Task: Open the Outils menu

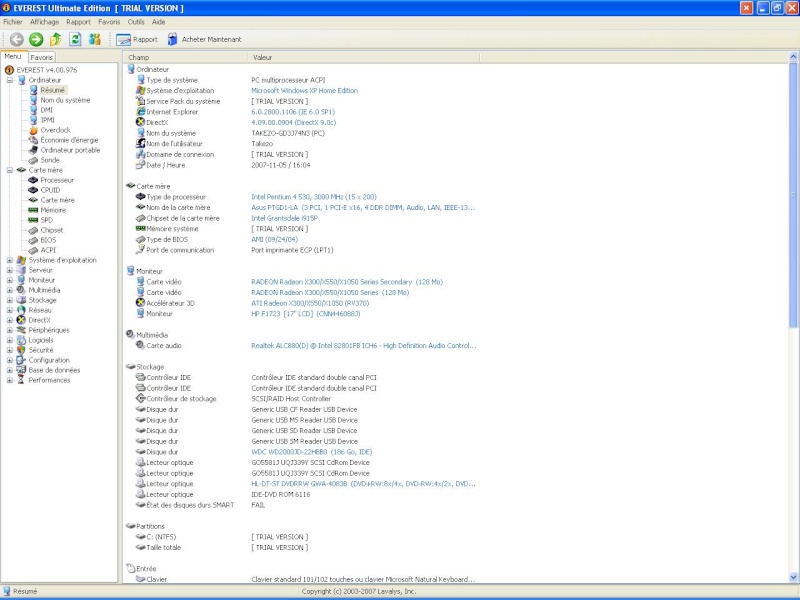Action: coord(136,21)
